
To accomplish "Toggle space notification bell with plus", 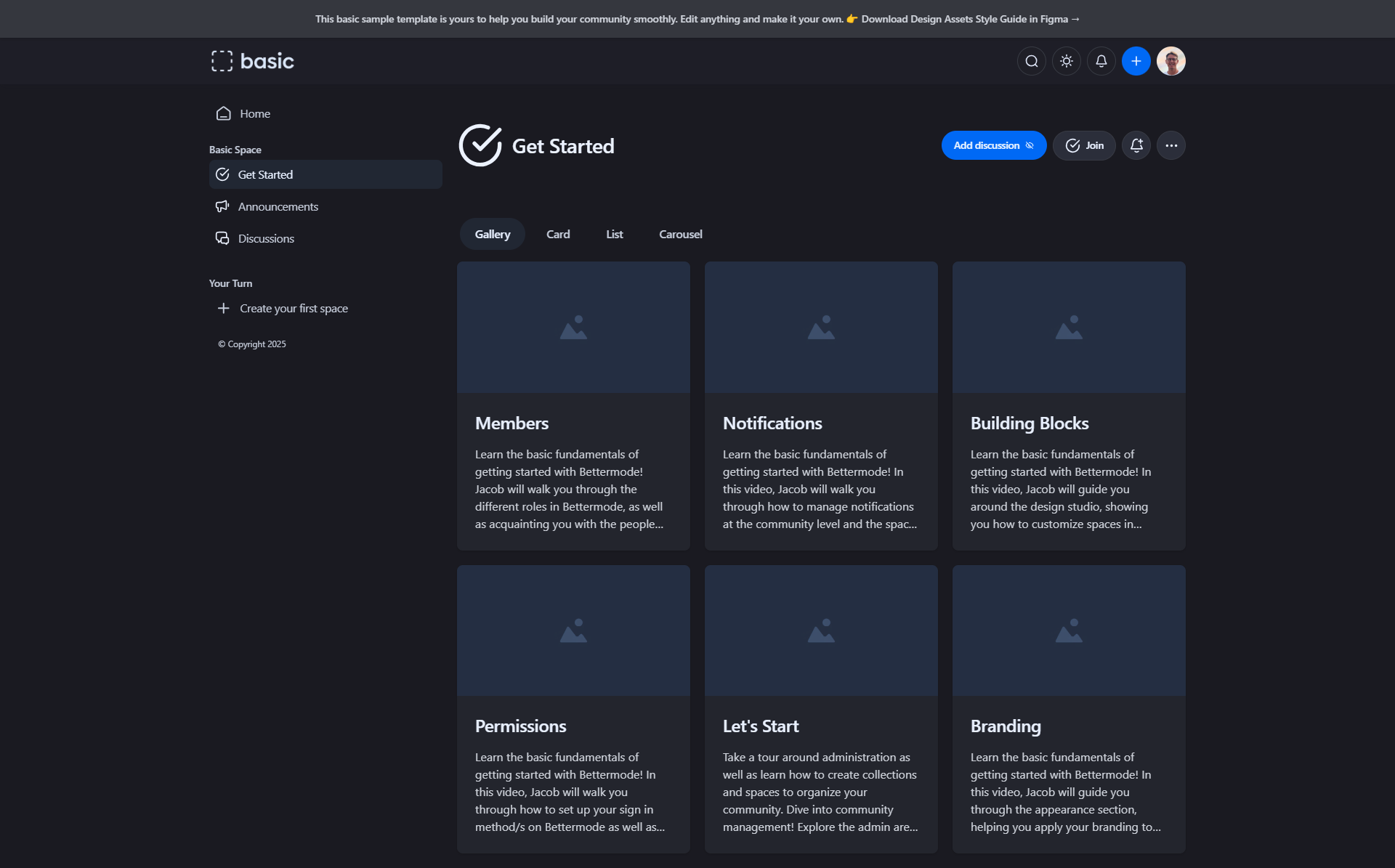I will click(x=1136, y=145).
